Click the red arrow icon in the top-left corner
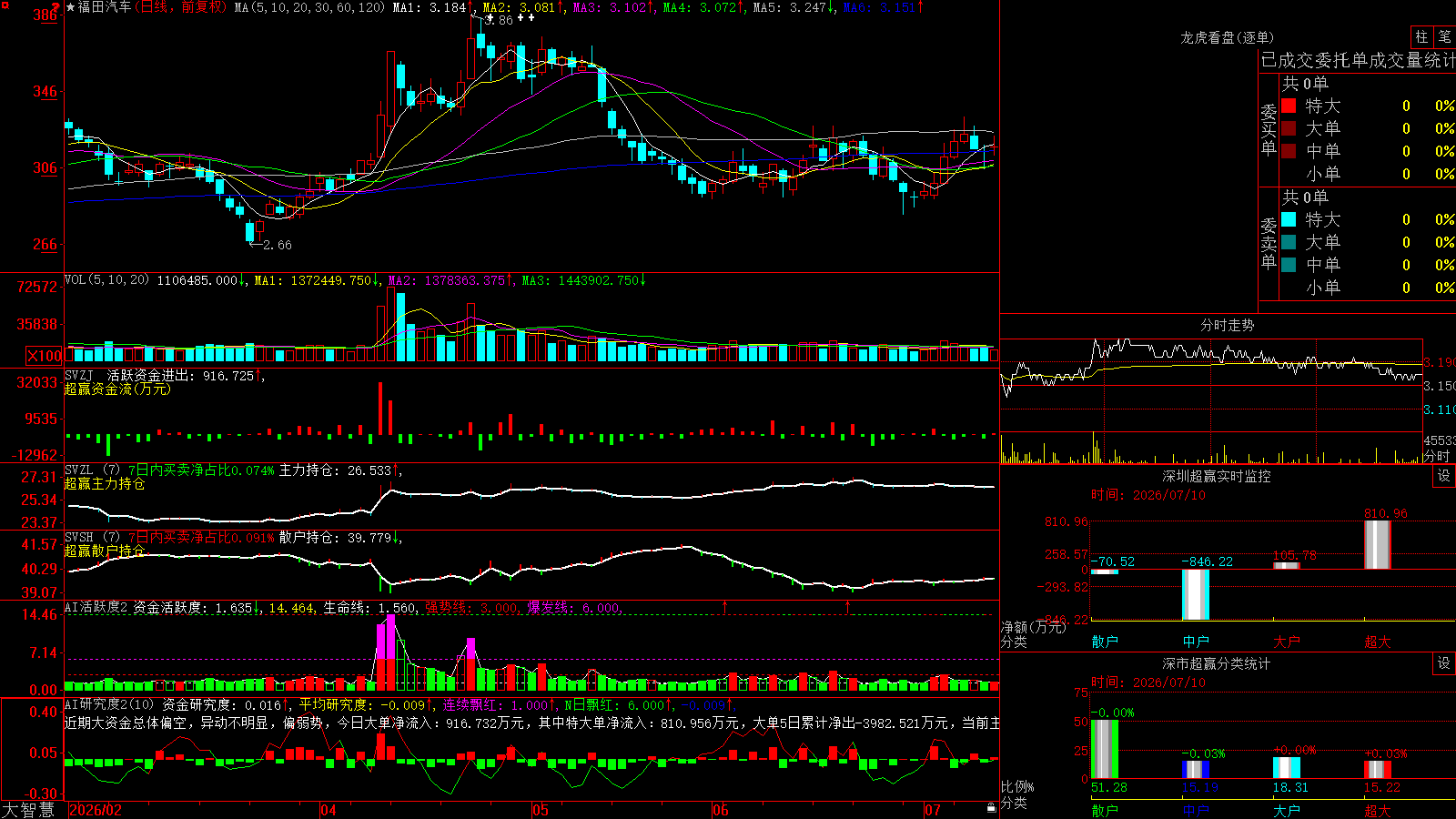The image size is (1456, 819). click(x=56, y=6)
